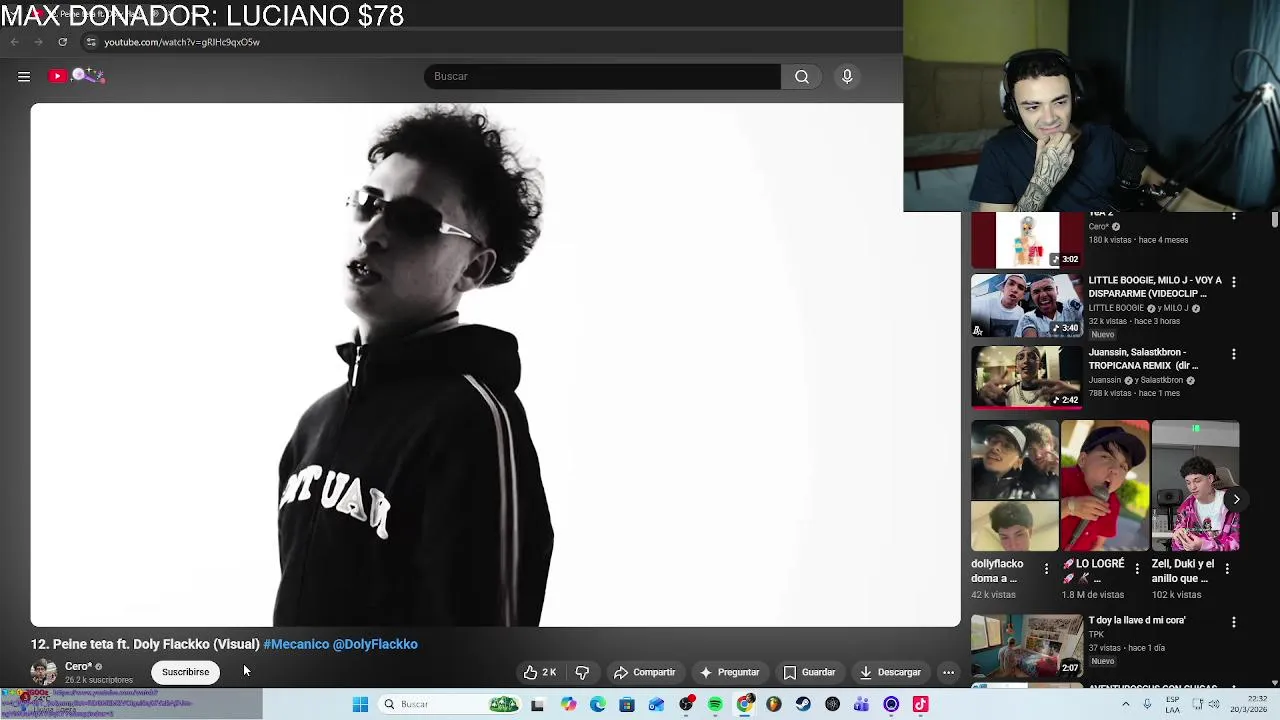
Task: Save video with Guardar button
Action: [809, 672]
